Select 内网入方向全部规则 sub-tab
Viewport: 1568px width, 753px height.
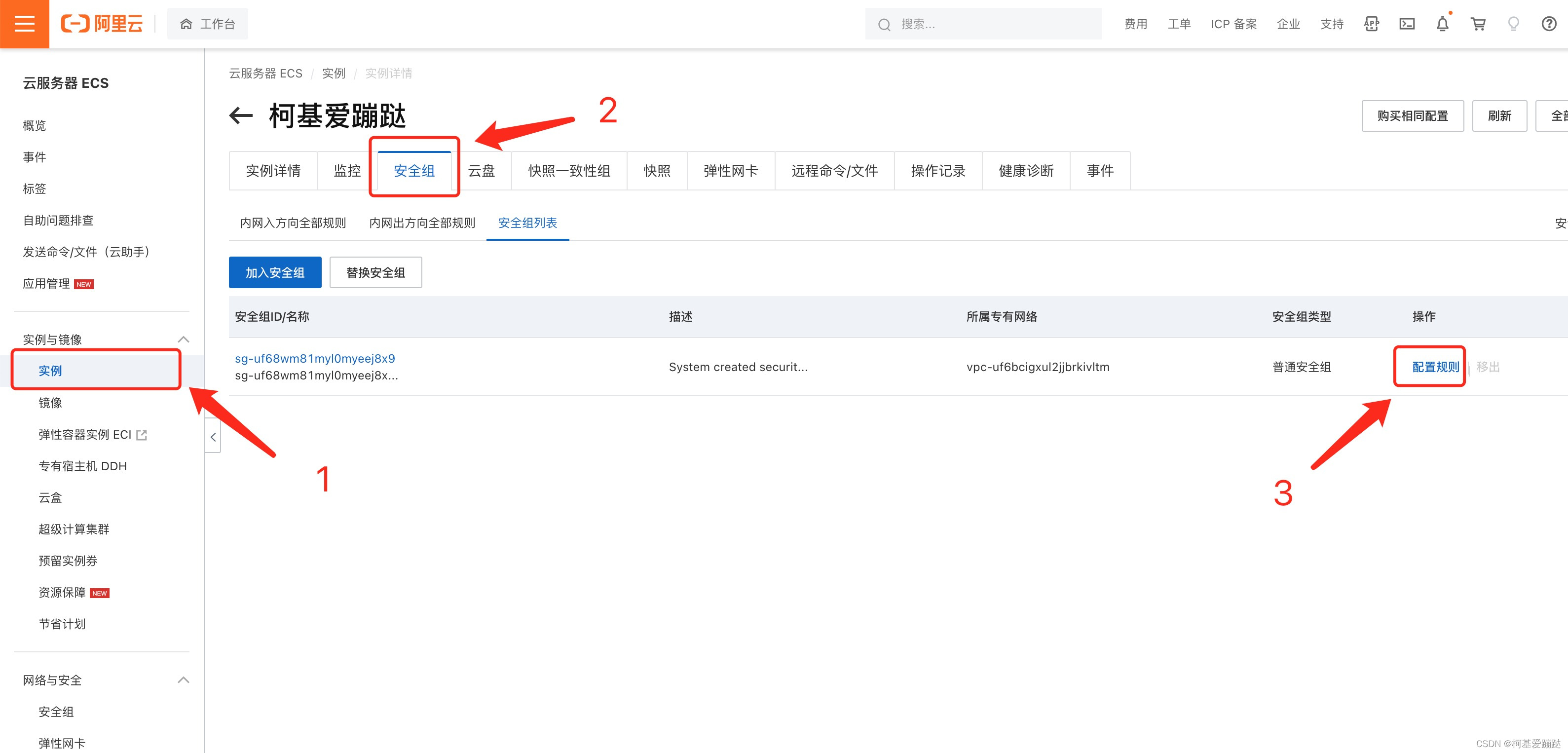pos(293,223)
